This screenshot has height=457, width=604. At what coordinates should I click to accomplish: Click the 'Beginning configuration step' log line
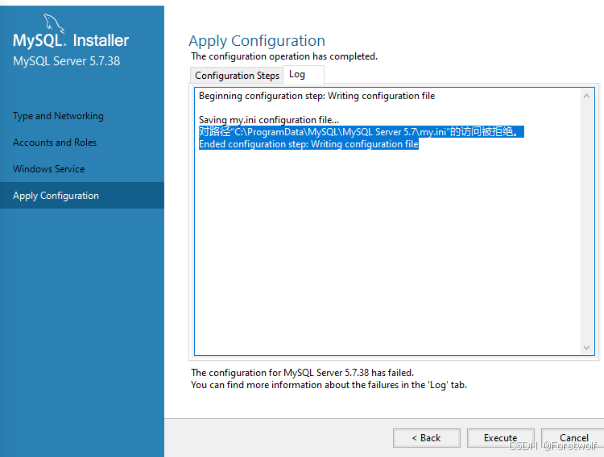[317, 96]
